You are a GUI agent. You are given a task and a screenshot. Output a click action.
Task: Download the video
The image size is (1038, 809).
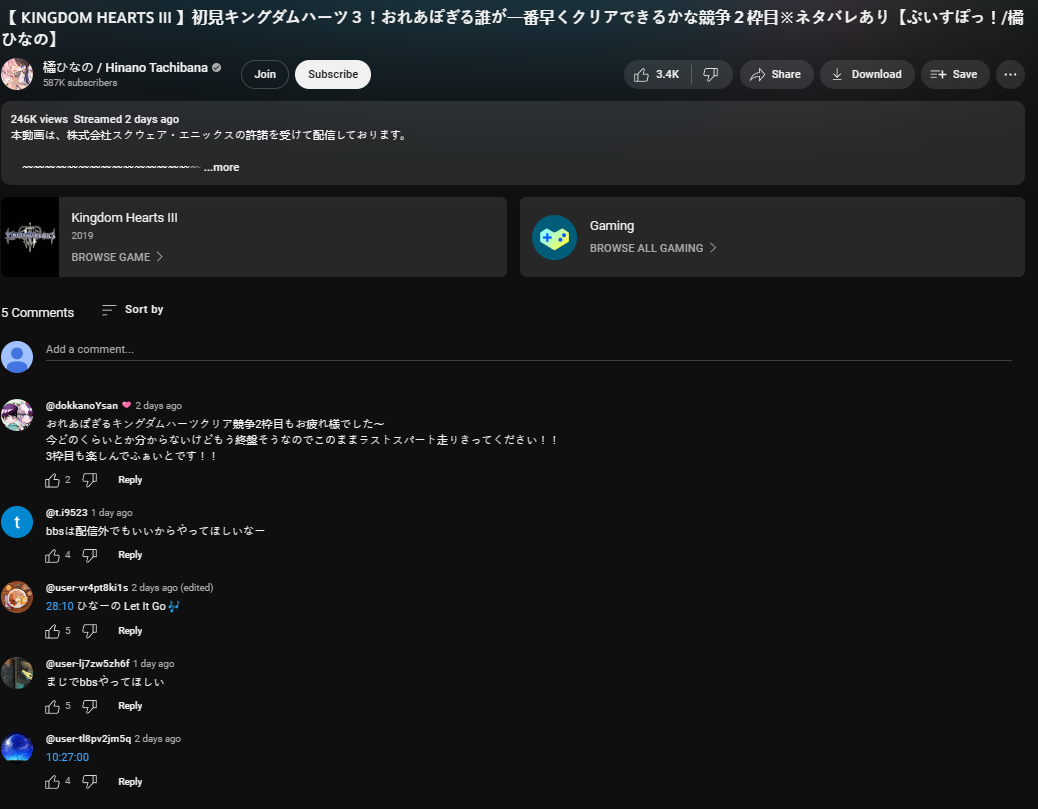pyautogui.click(x=867, y=74)
